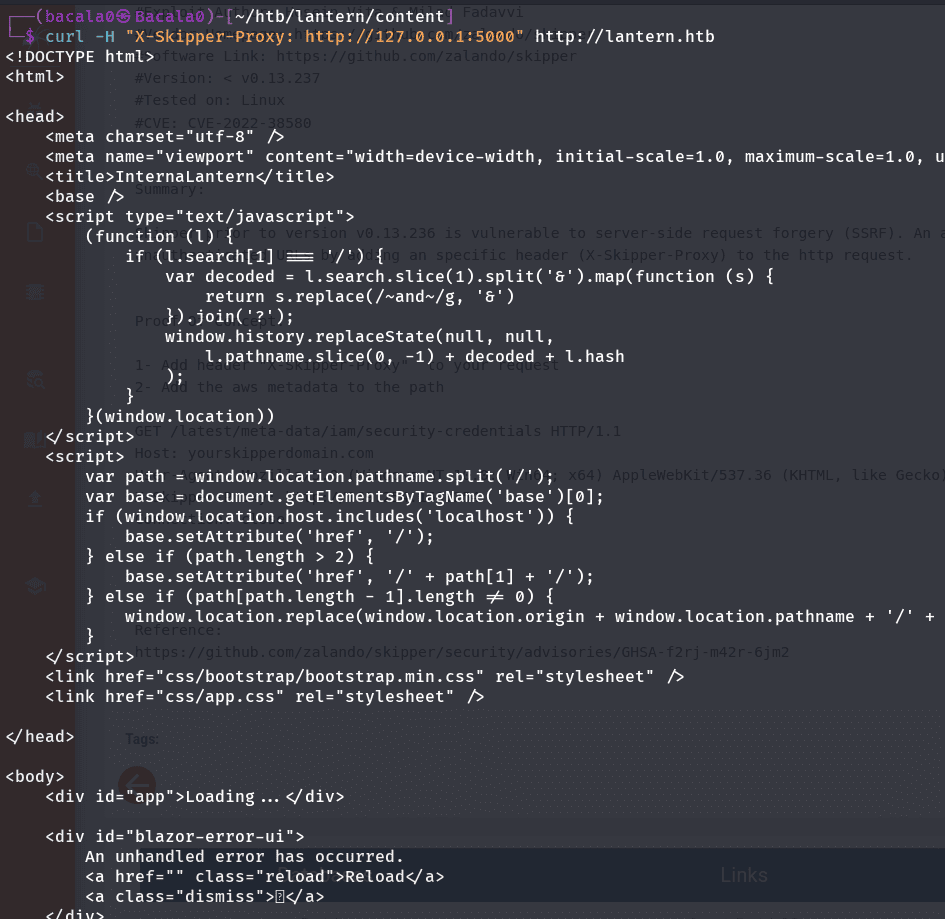Click the 'var path = window.location.pathname.split' line
Screen dimensions: 945x919
click(319, 476)
